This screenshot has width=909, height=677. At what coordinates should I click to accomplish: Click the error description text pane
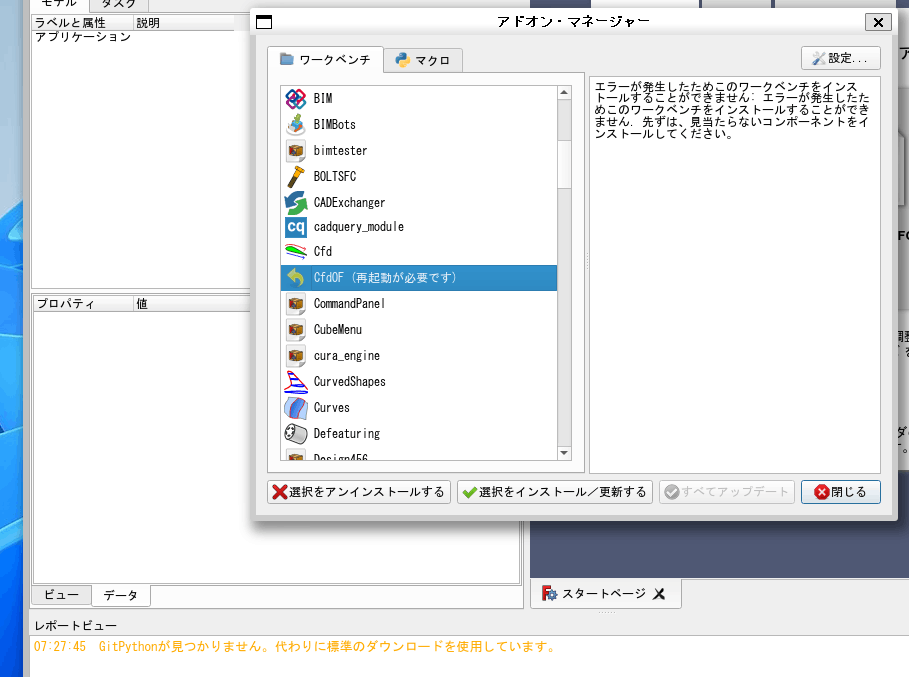tap(735, 275)
